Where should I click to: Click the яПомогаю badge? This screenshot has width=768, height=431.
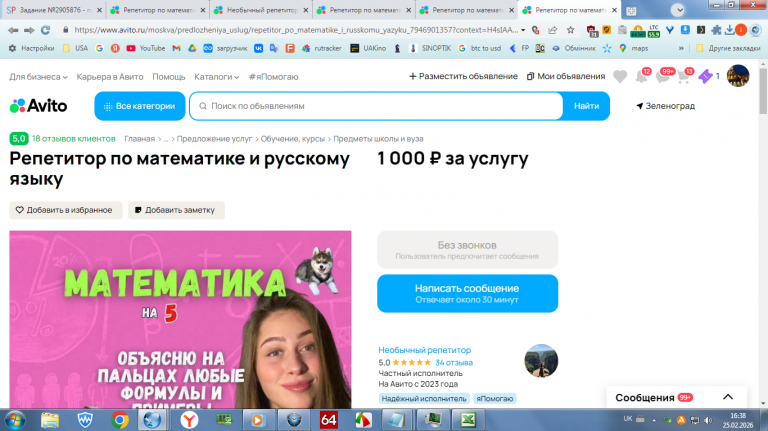495,399
